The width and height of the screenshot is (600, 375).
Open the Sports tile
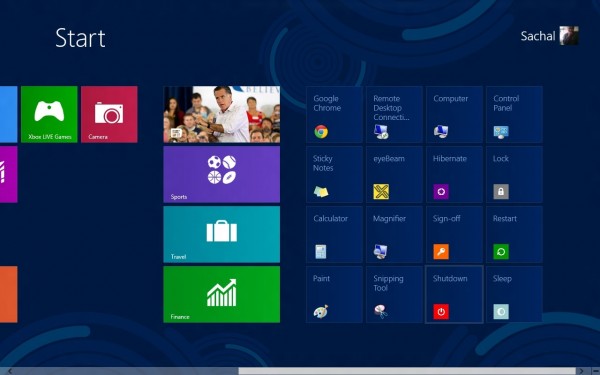point(222,174)
